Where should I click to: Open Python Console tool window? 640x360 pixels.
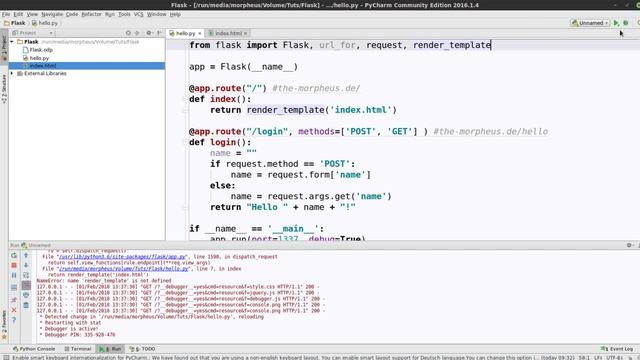34,349
